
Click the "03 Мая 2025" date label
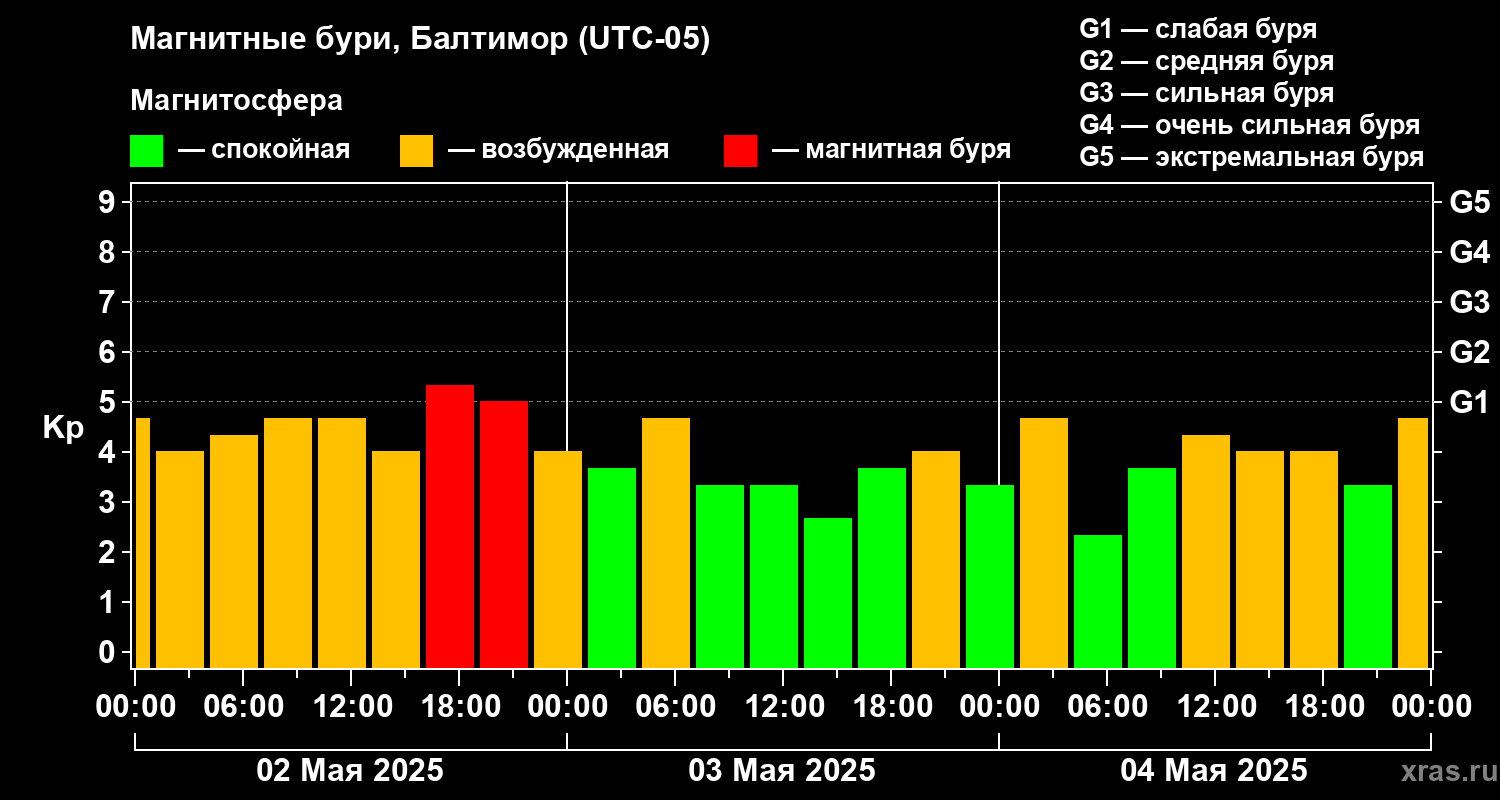(x=782, y=770)
